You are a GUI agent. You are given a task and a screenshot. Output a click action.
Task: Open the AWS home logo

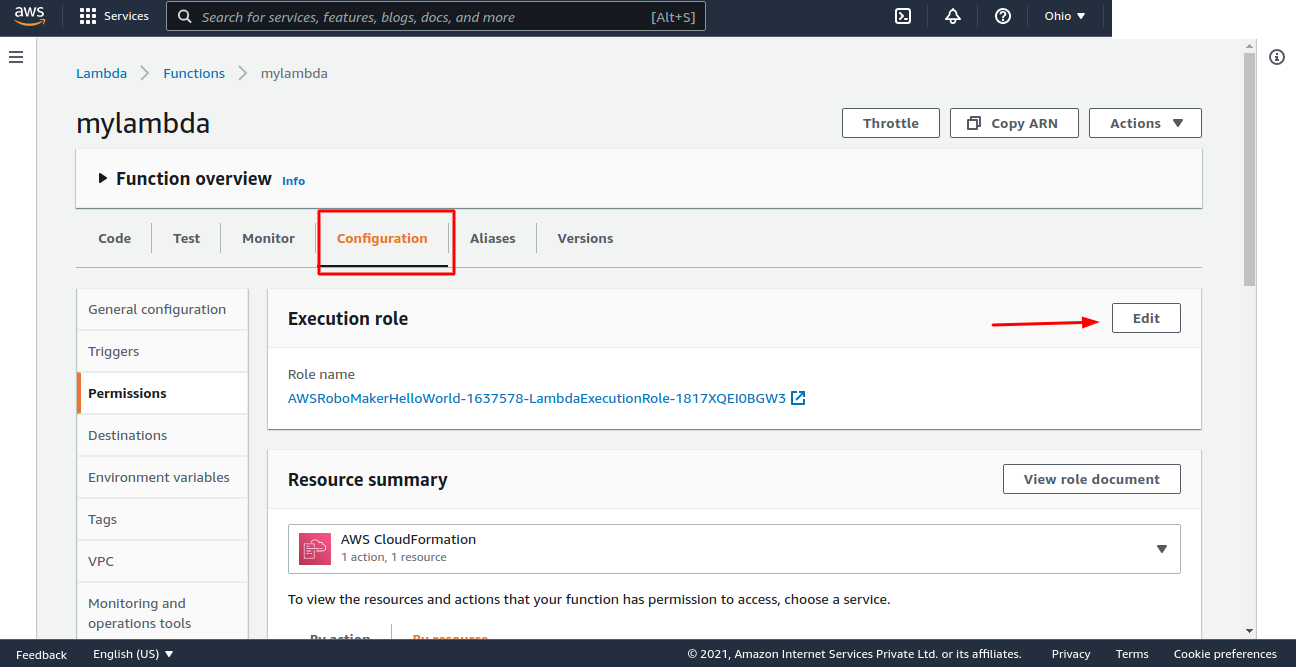pyautogui.click(x=30, y=16)
